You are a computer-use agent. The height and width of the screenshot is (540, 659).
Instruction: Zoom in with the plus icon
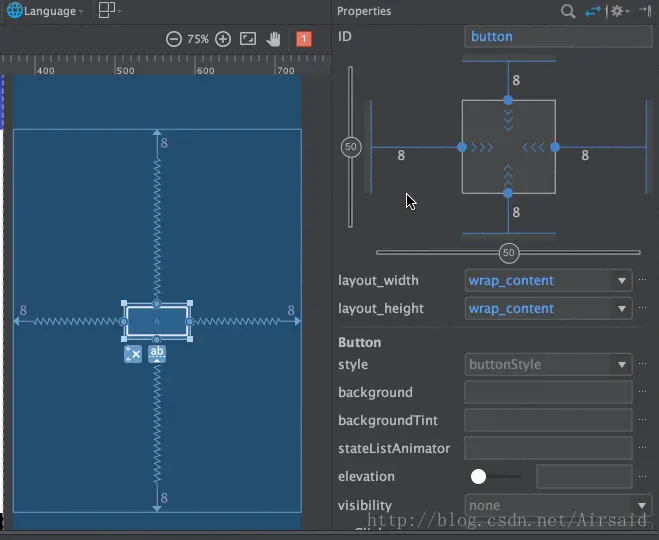click(223, 39)
